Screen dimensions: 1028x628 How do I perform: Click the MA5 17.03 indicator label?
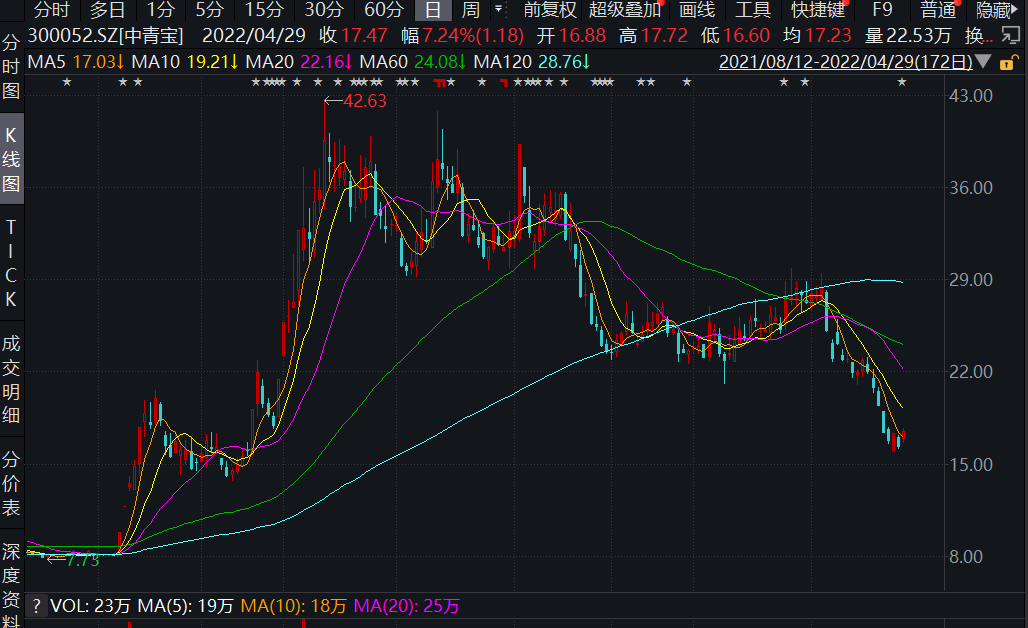coord(75,62)
